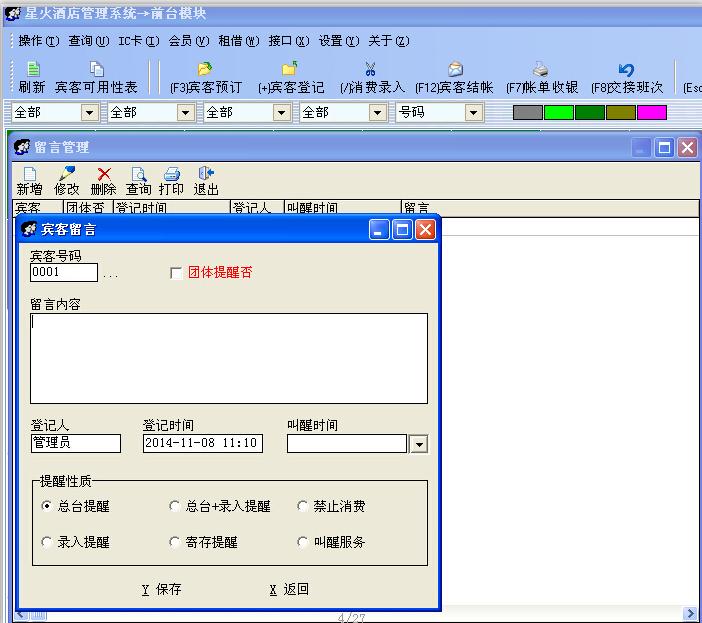
Task: Click the (F8)交接班次 shift icon
Action: coord(626,69)
